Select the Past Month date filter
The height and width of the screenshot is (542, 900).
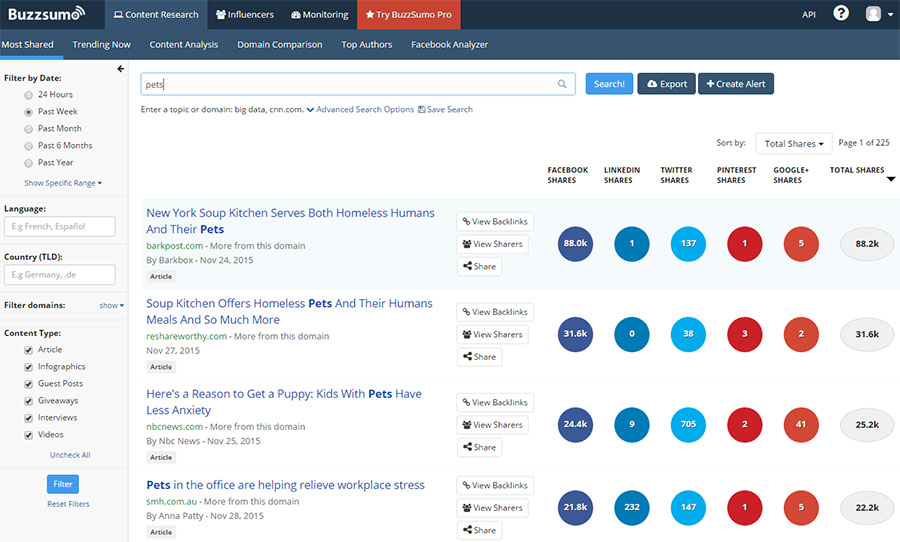point(28,129)
